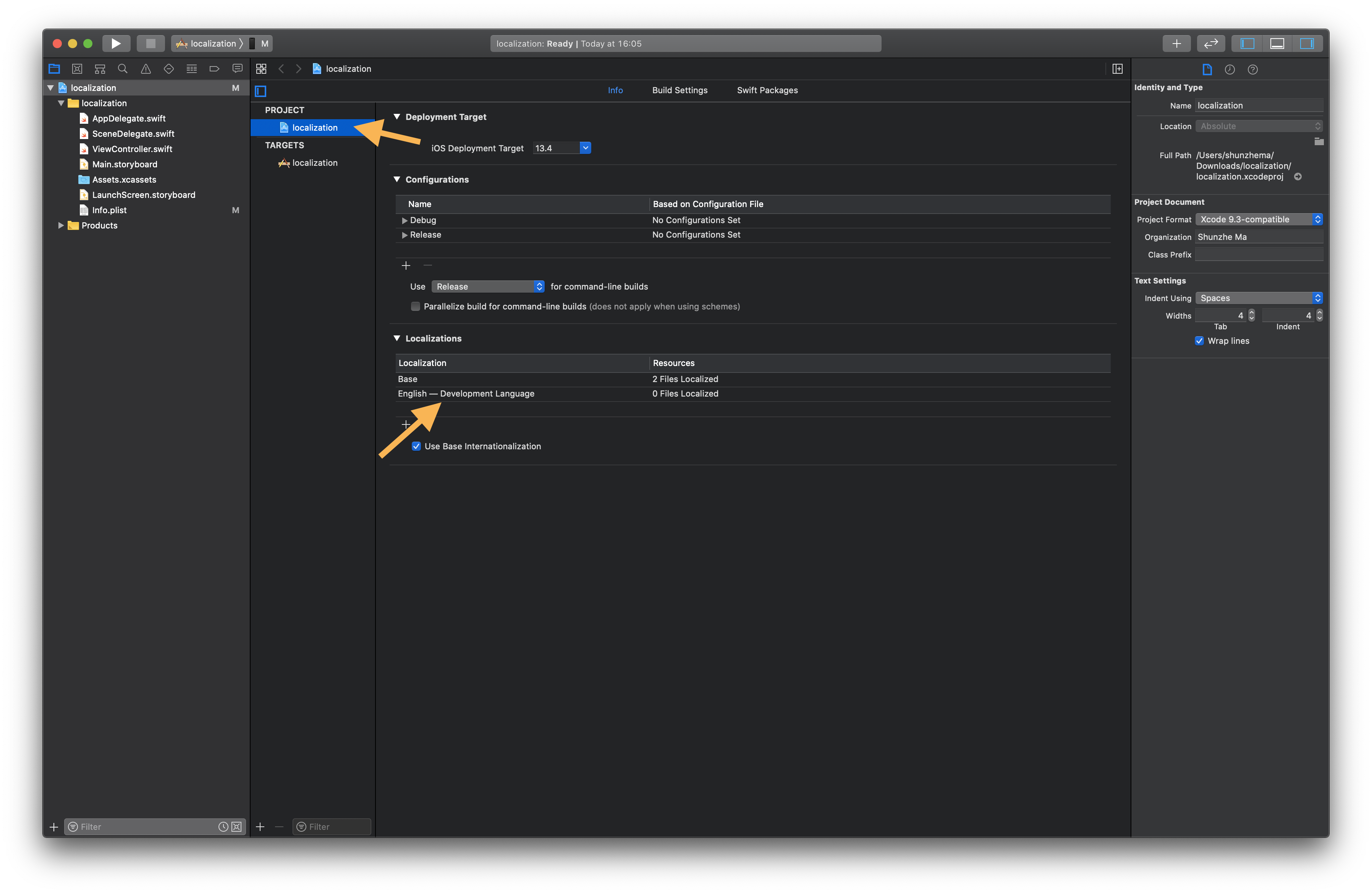Open the Find navigator magnifier icon
Screen dimensions: 1372x894
point(122,69)
